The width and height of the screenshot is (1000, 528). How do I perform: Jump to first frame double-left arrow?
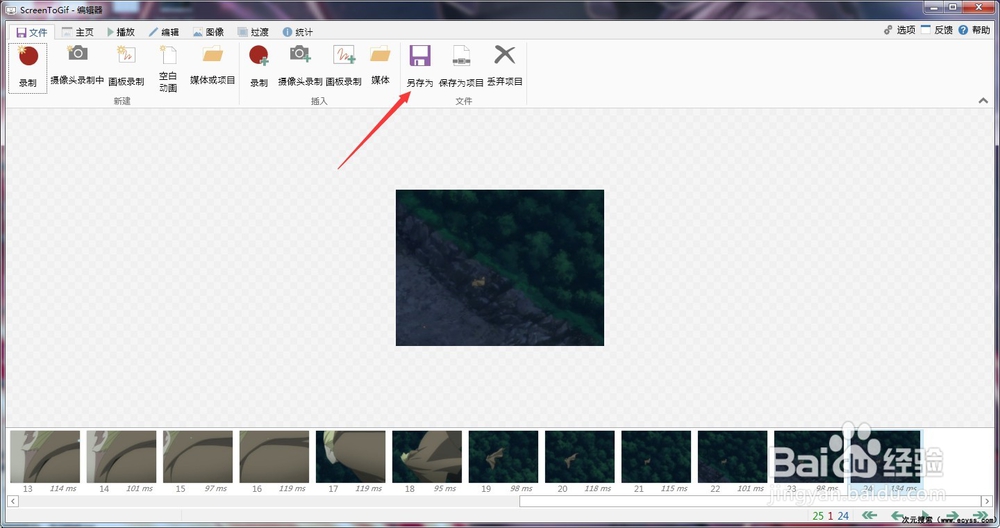(x=869, y=515)
